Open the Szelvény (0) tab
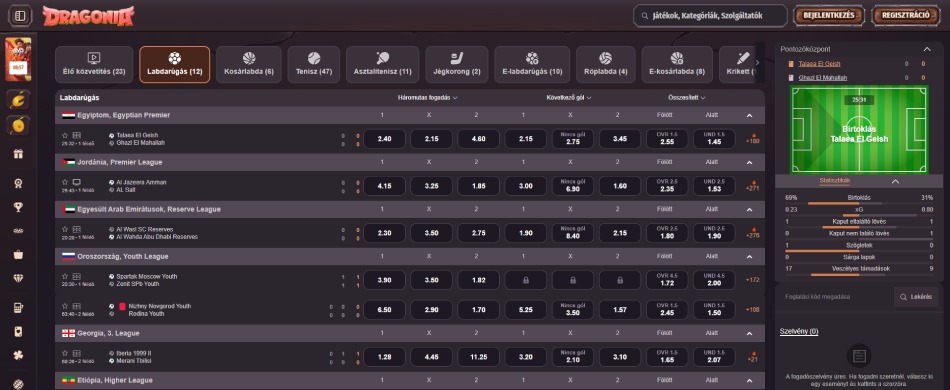 click(799, 332)
